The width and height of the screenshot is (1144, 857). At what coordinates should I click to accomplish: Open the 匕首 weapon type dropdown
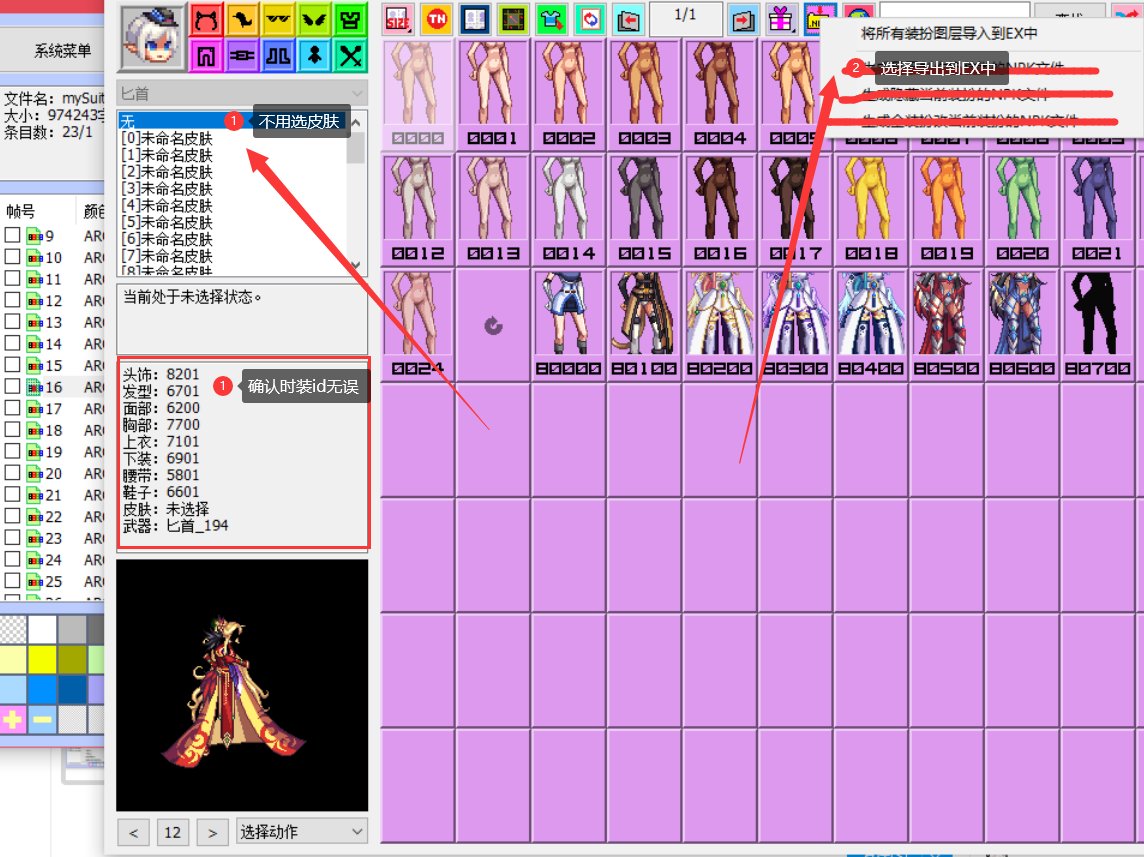(x=241, y=93)
